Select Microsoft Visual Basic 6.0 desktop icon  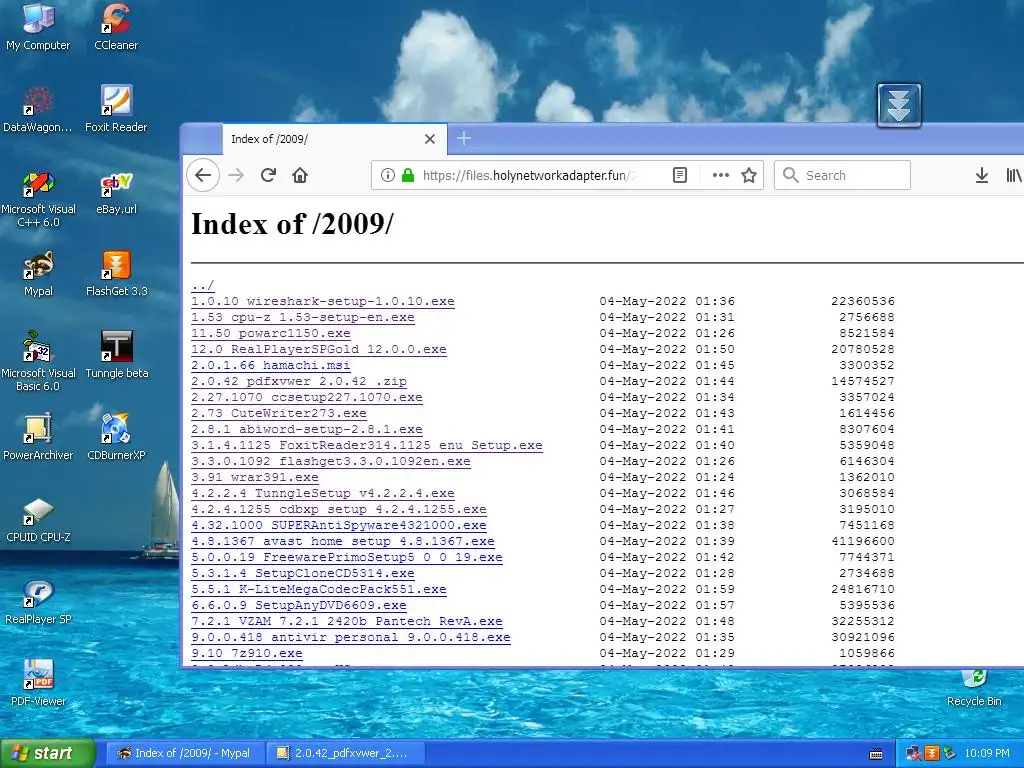coord(38,361)
